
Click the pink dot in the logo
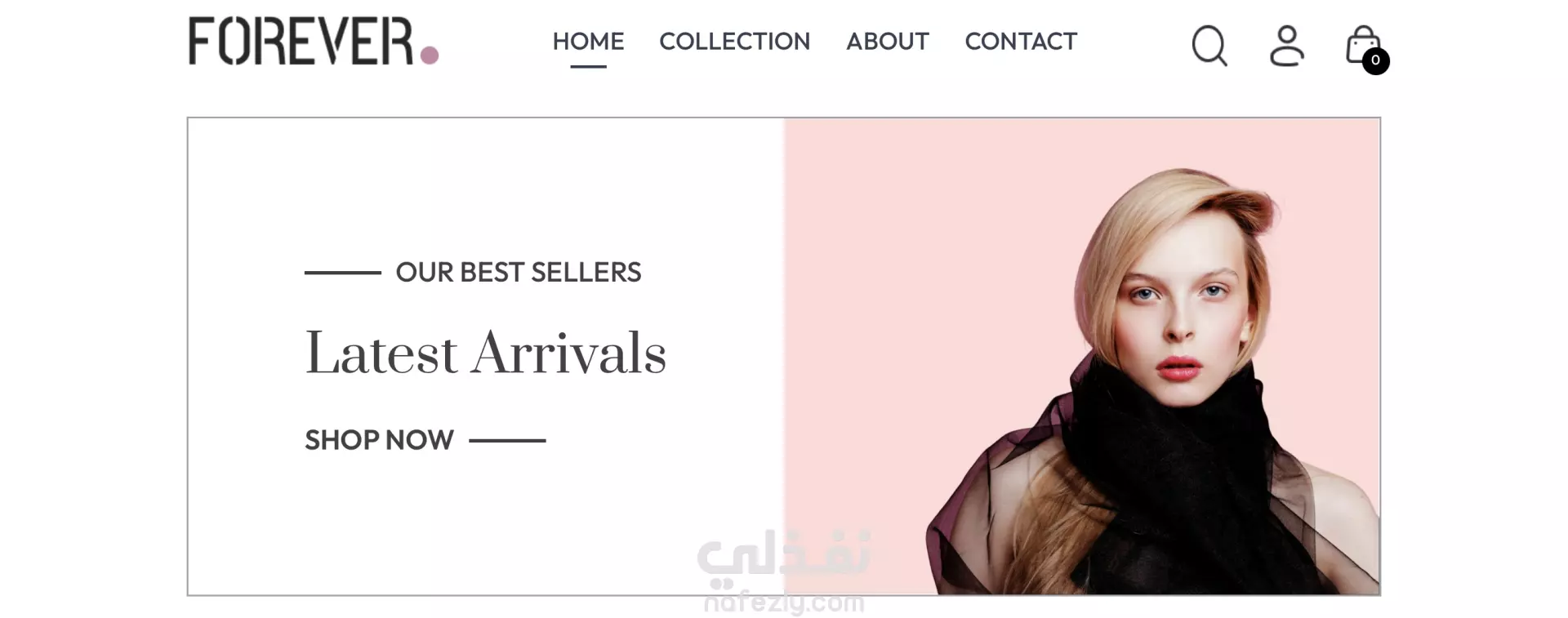430,55
